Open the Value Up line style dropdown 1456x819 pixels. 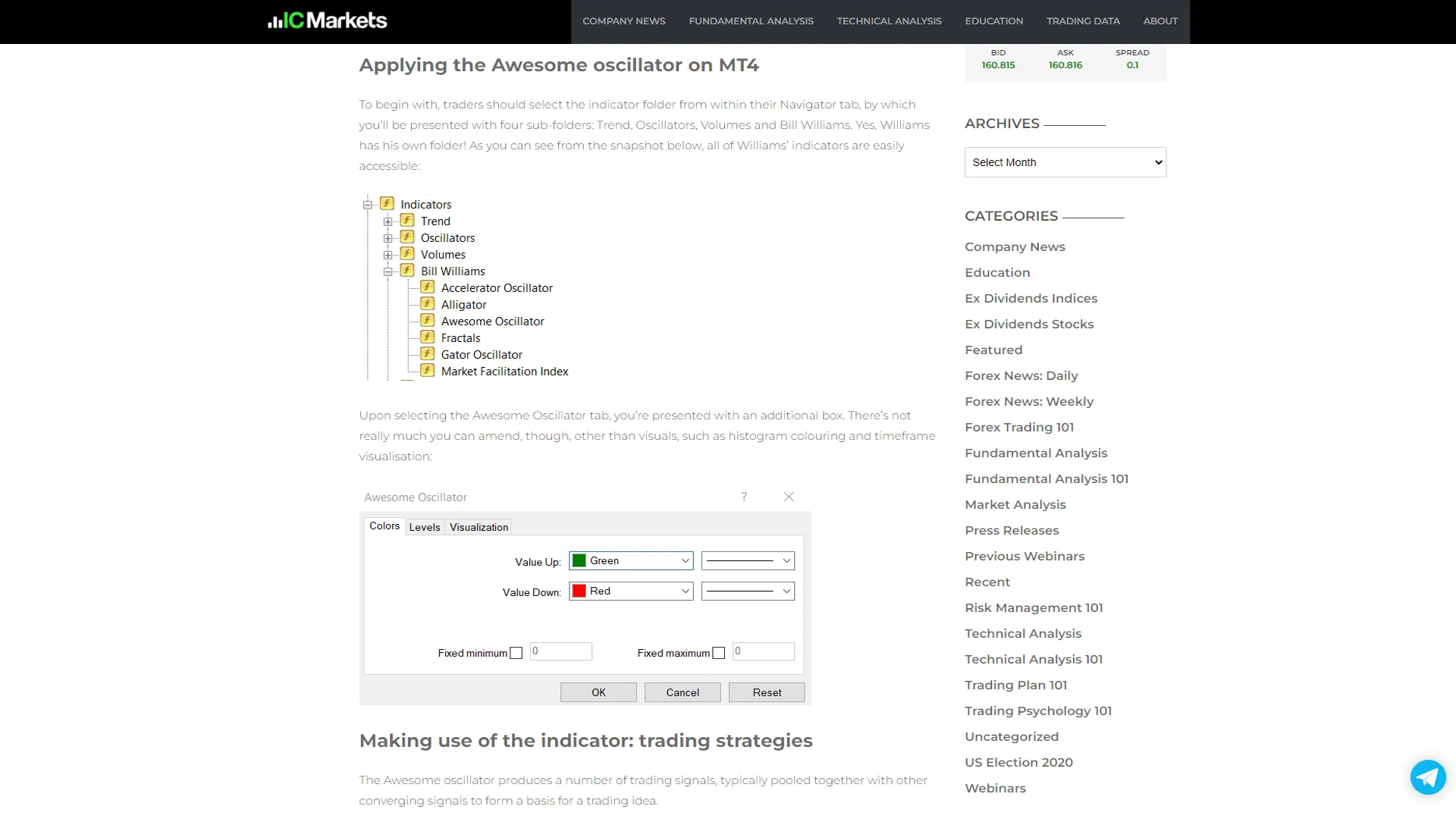click(748, 560)
